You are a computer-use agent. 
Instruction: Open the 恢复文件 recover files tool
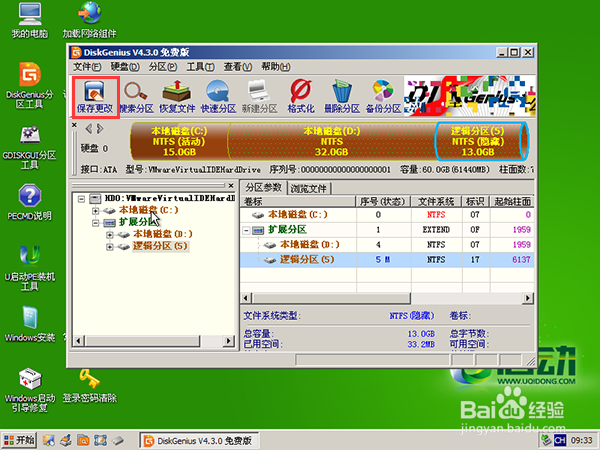177,97
